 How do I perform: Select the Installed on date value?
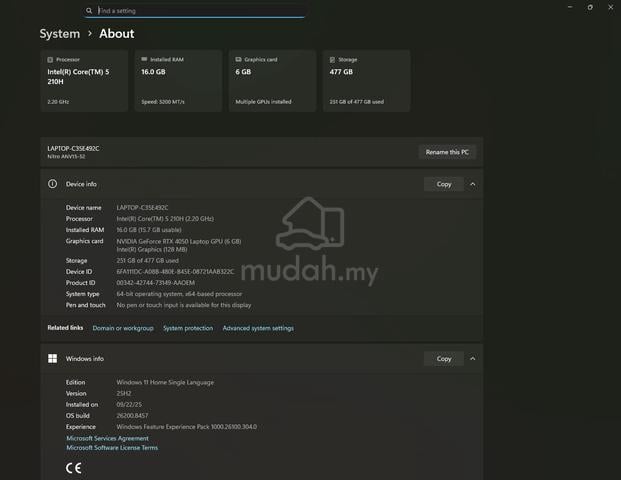[x=129, y=404]
